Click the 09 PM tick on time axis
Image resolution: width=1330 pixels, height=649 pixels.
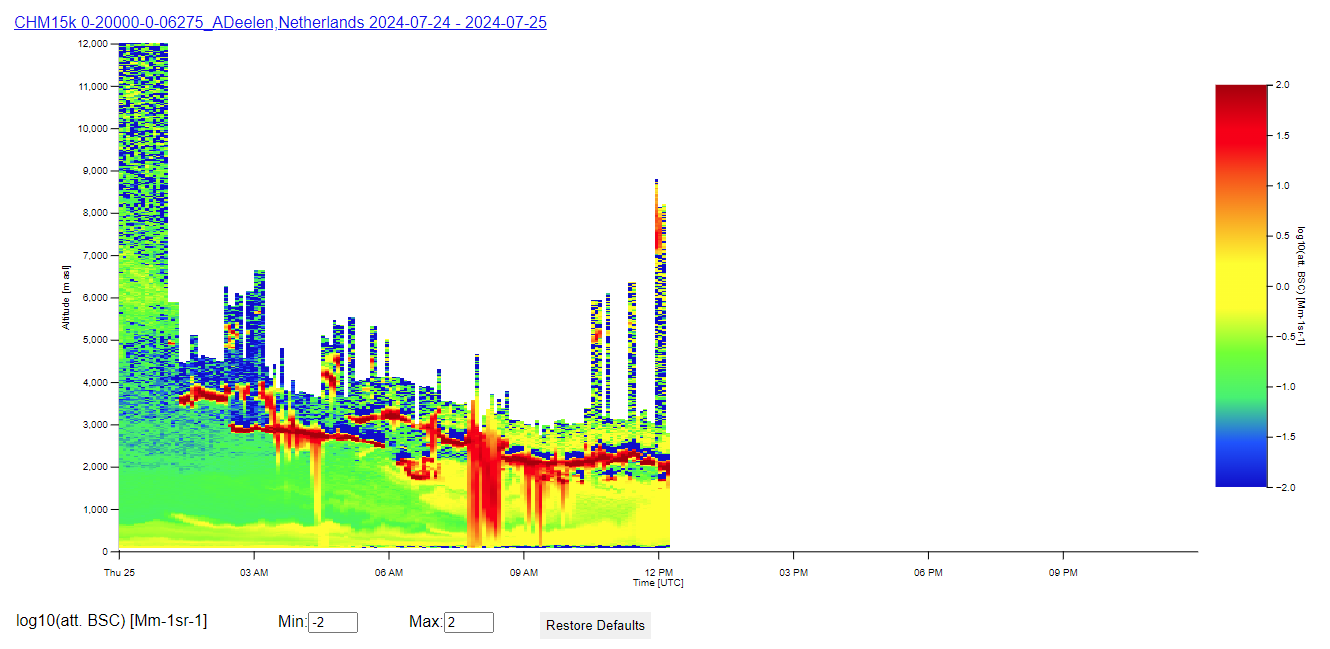pyautogui.click(x=1063, y=573)
